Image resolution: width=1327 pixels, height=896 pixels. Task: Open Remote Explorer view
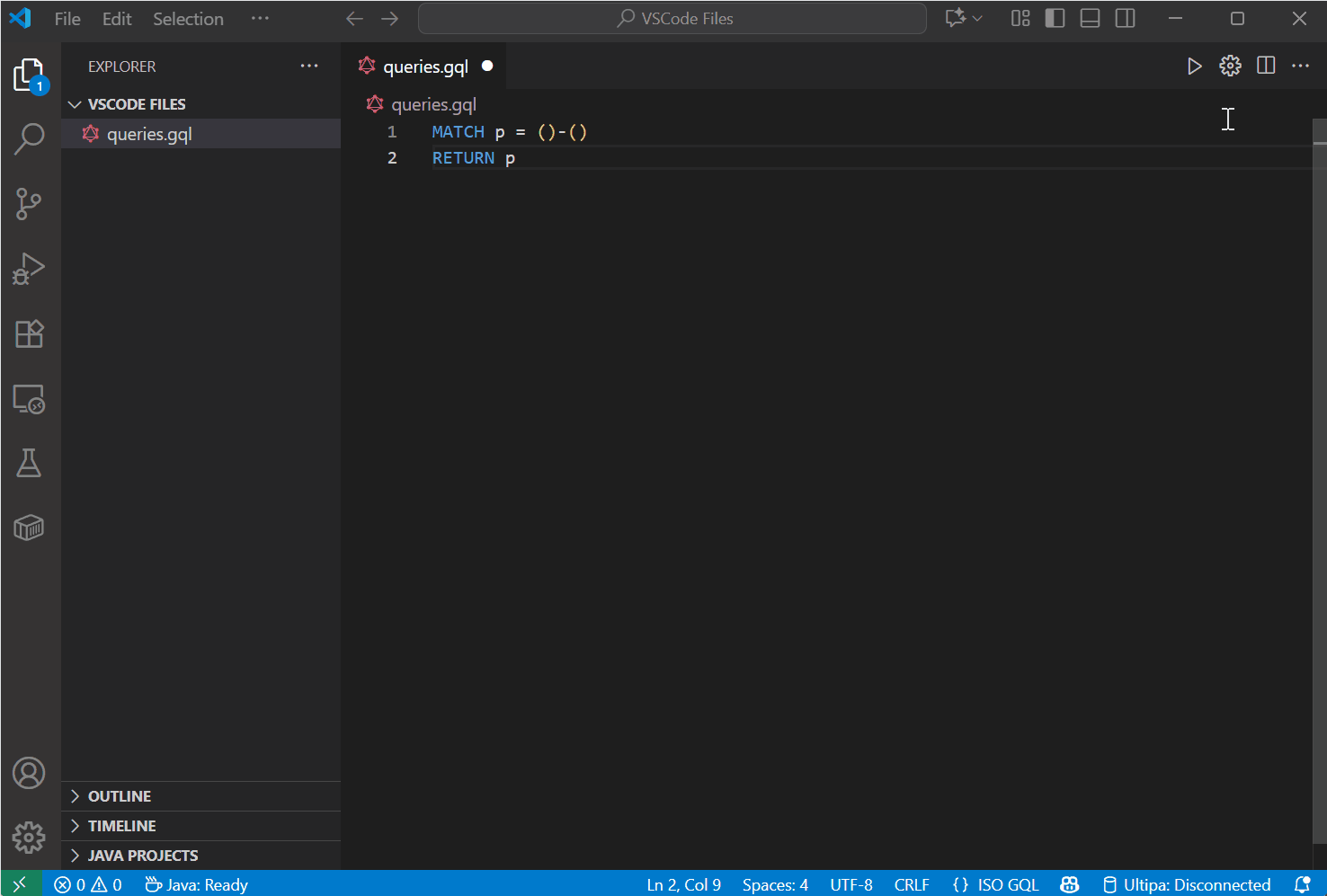pos(29,398)
